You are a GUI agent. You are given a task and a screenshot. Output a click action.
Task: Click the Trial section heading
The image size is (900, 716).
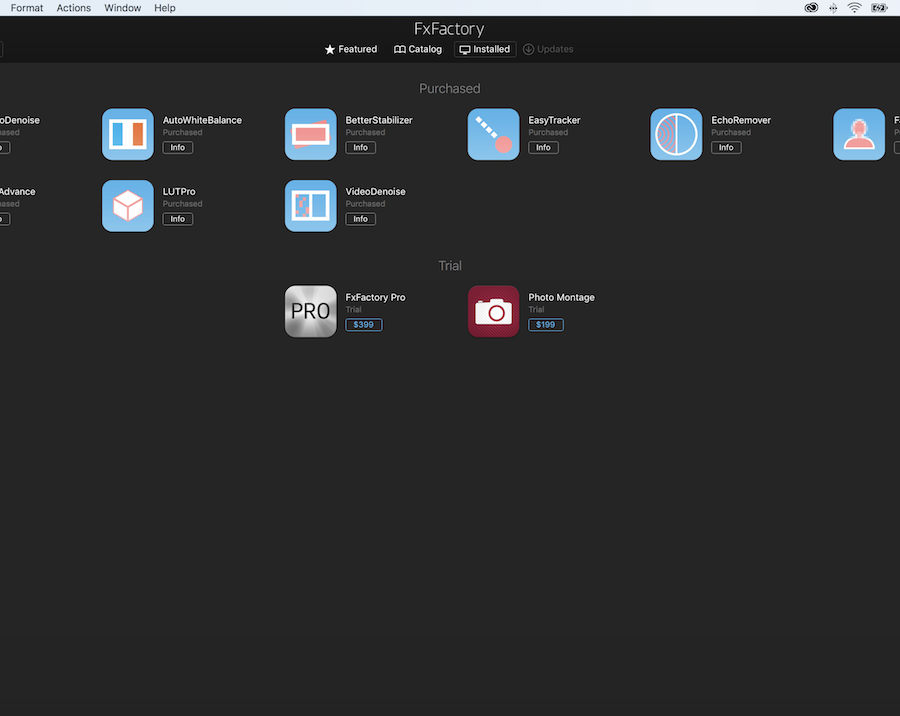[x=450, y=265]
